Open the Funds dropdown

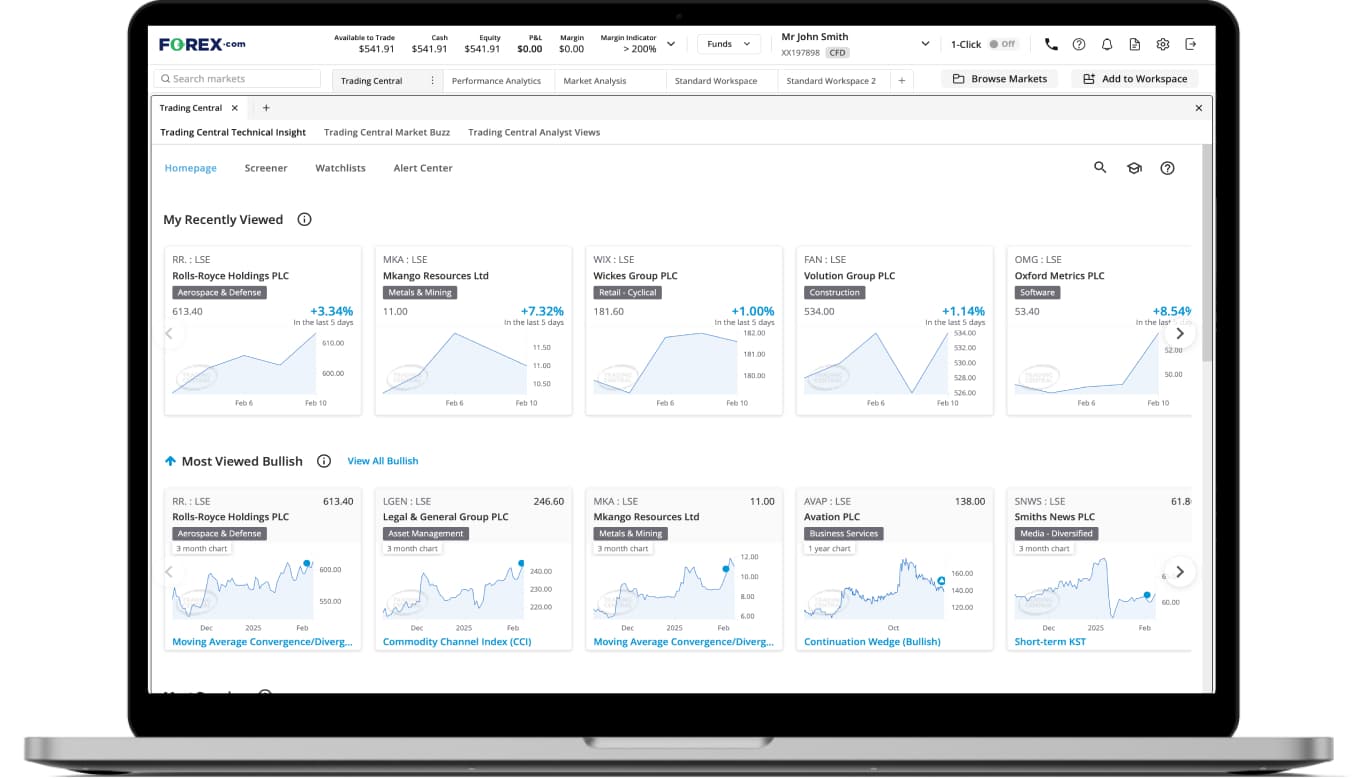point(728,44)
